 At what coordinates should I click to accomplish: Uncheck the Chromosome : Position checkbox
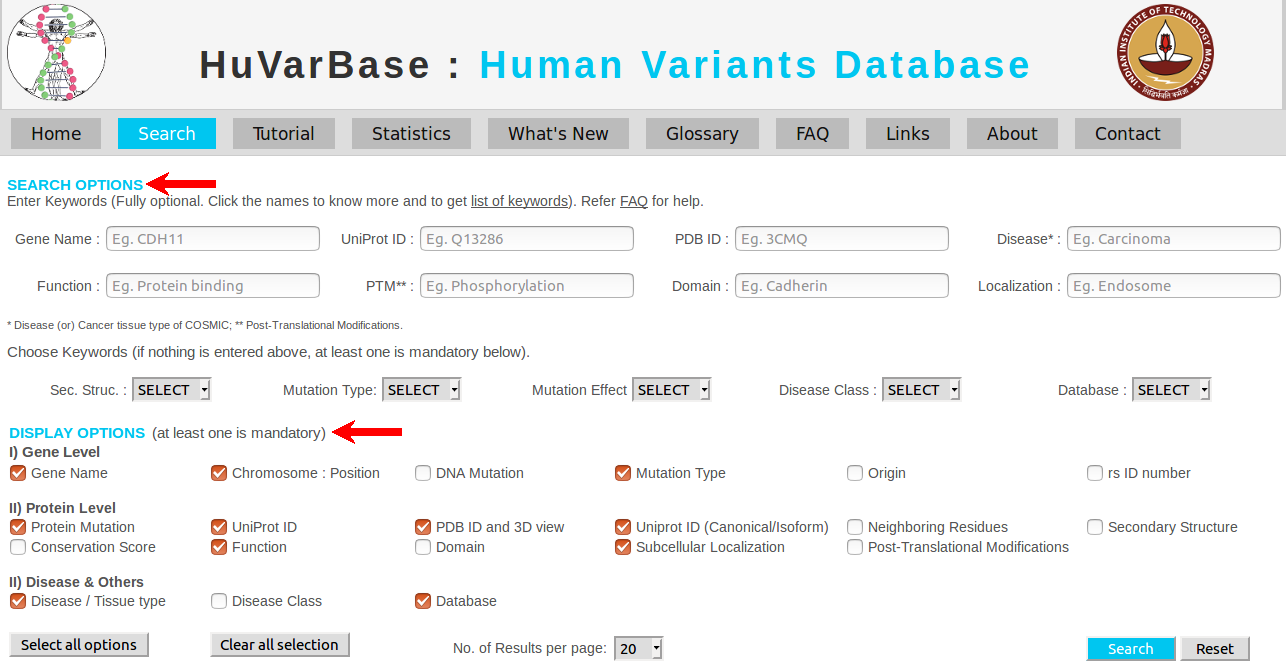coord(219,473)
